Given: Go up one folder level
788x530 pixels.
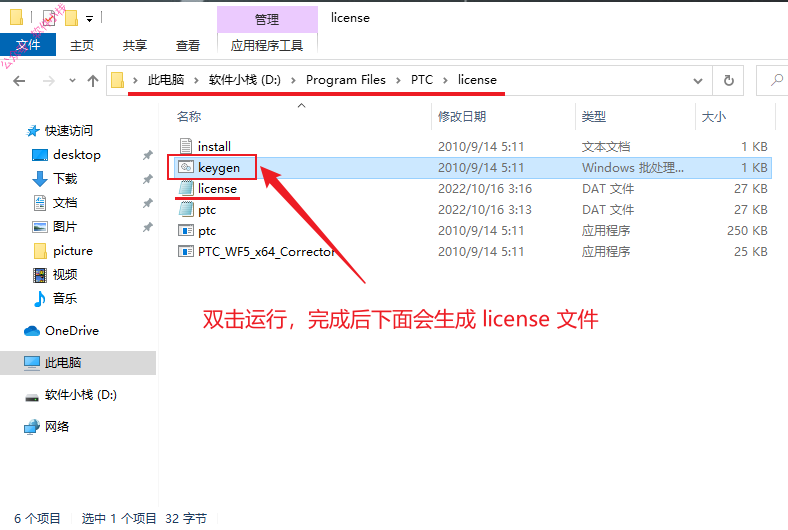Looking at the screenshot, I should (92, 80).
